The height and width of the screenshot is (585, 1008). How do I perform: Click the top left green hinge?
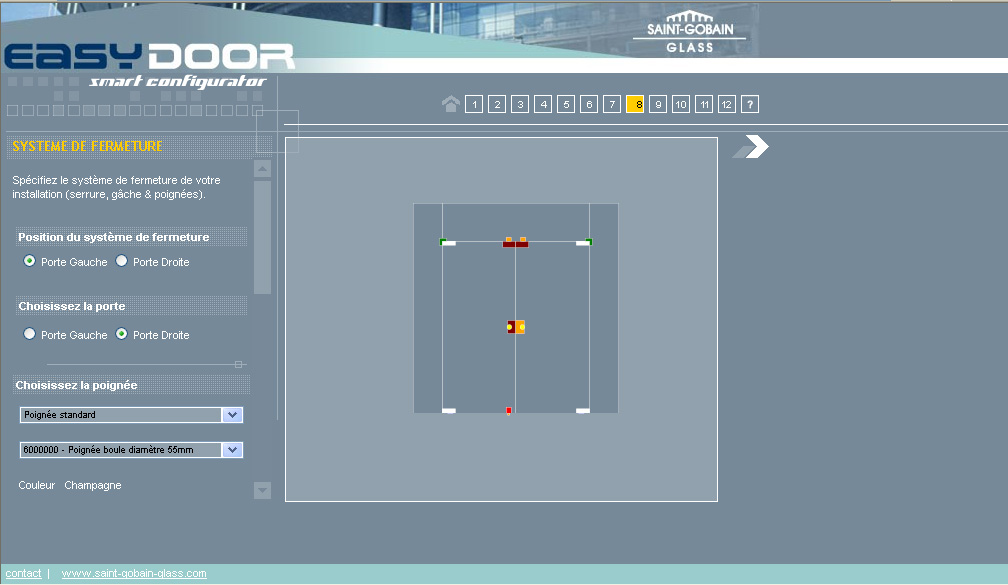tap(443, 241)
